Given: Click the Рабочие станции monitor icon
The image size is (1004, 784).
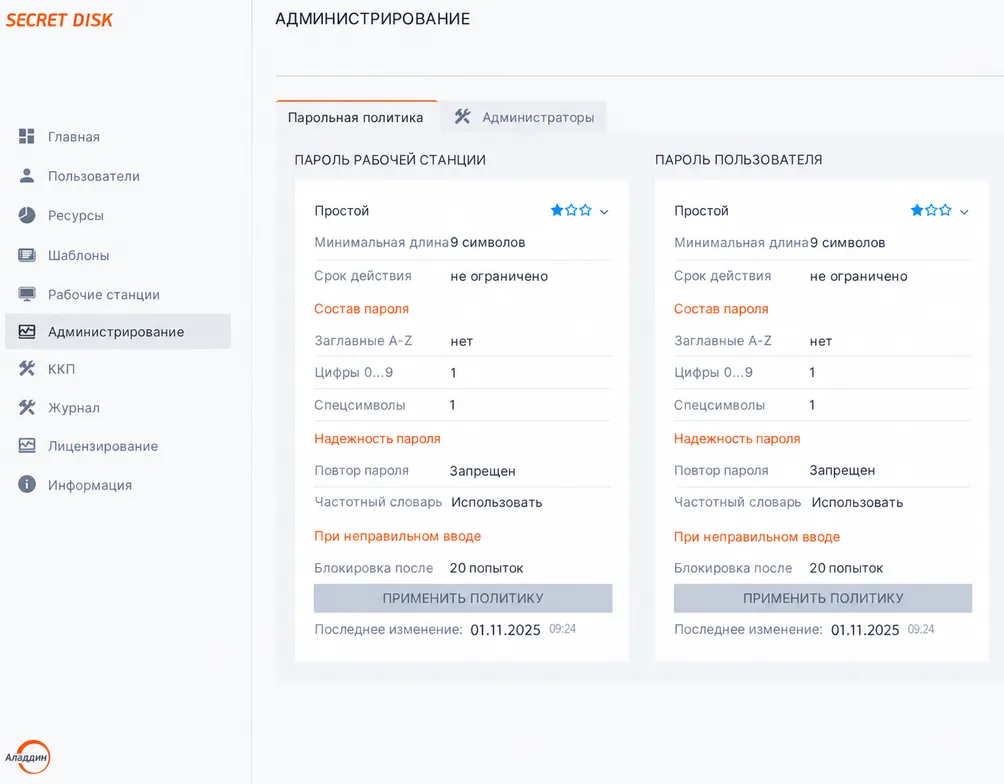Looking at the screenshot, I should tap(26, 294).
